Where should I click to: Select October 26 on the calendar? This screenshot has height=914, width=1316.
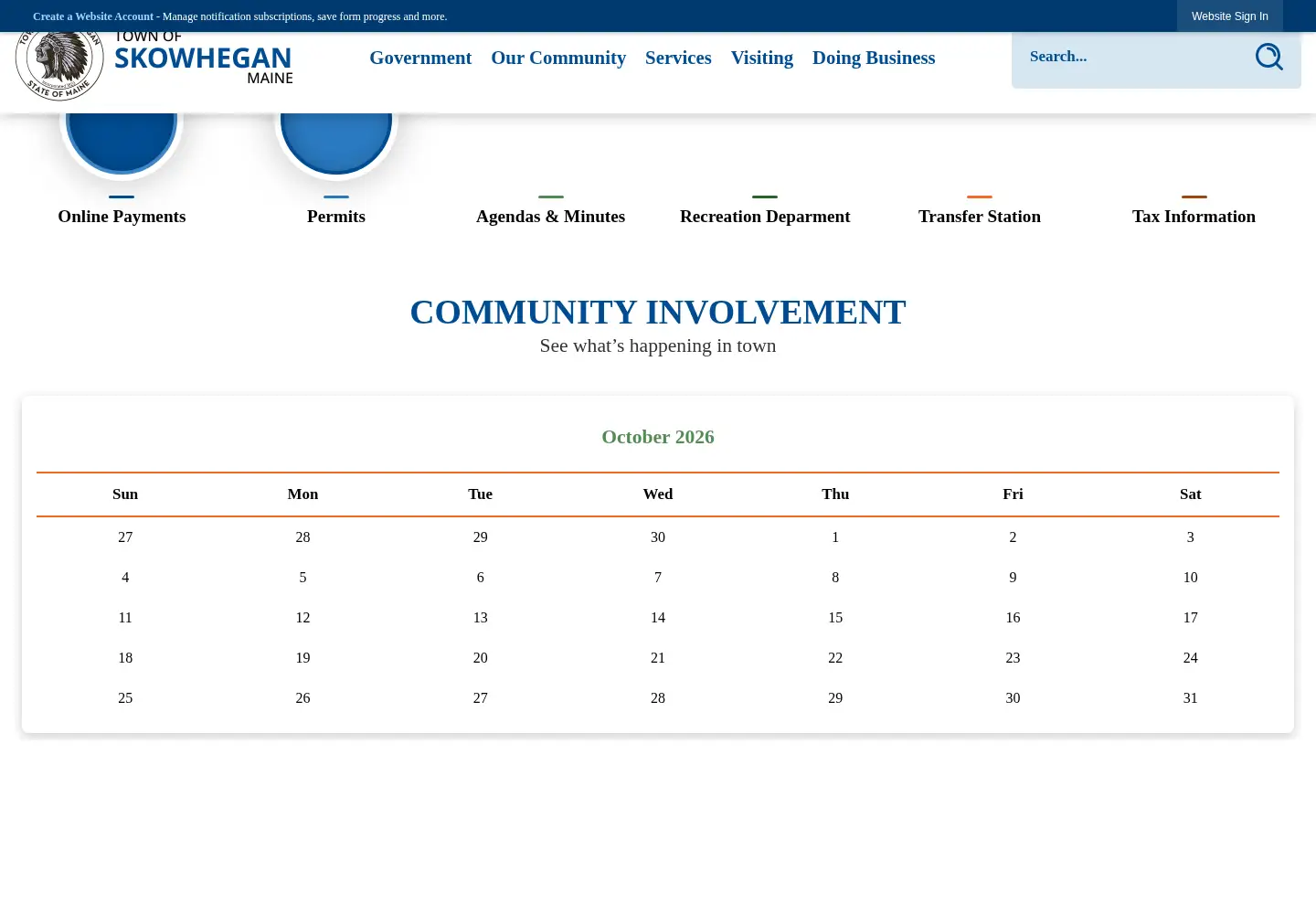coord(302,698)
